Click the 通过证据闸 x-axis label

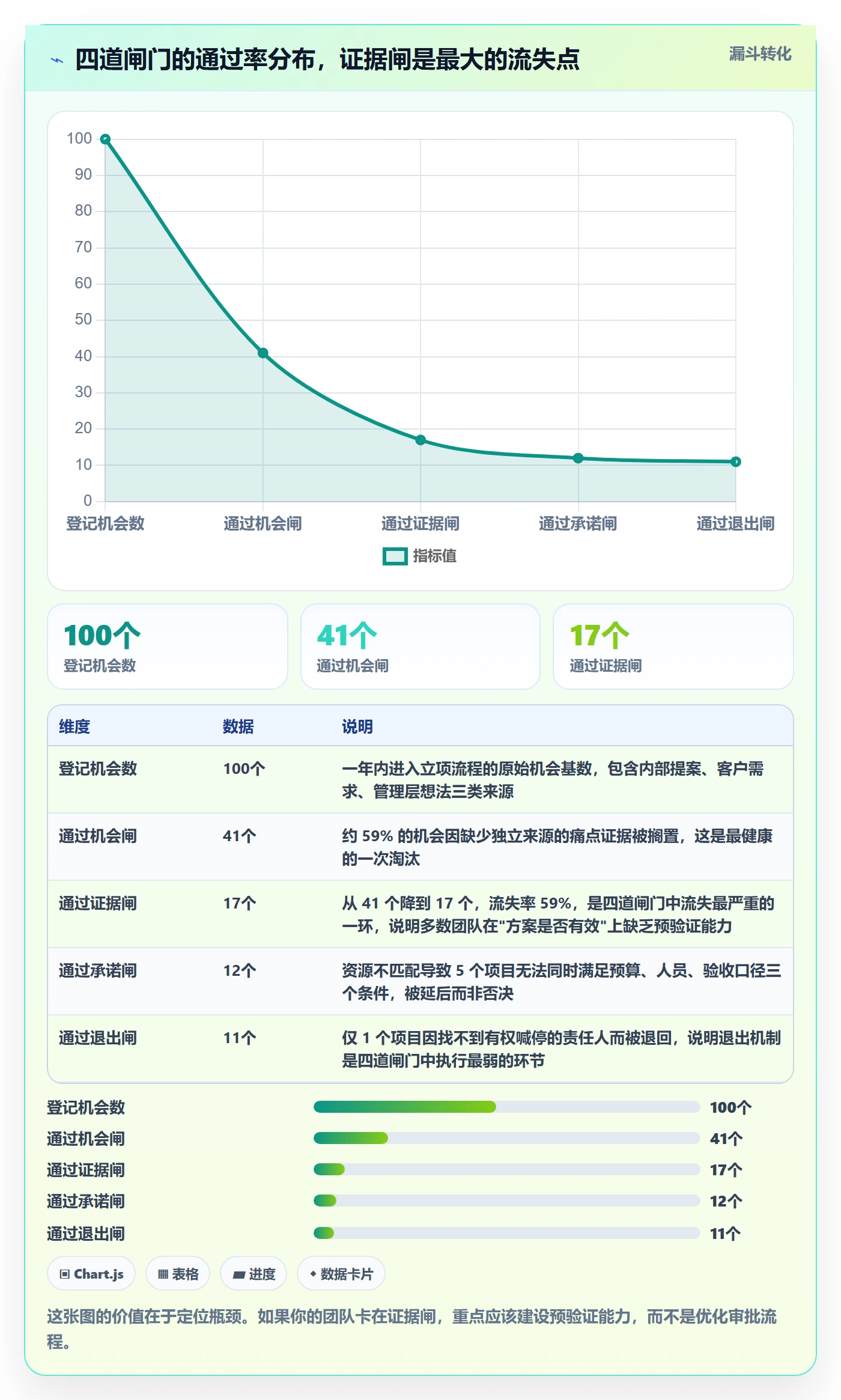pos(421,523)
